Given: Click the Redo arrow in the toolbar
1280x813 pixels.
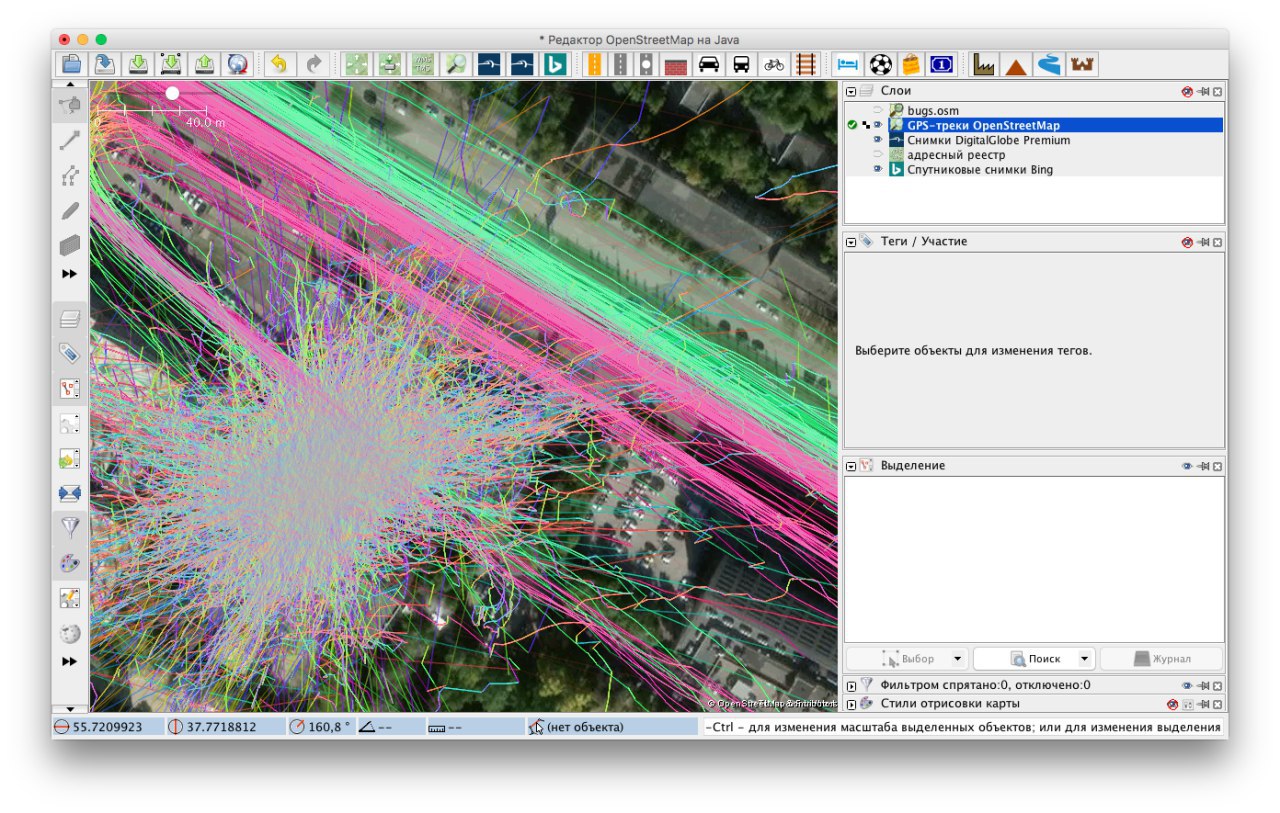Looking at the screenshot, I should [x=313, y=65].
